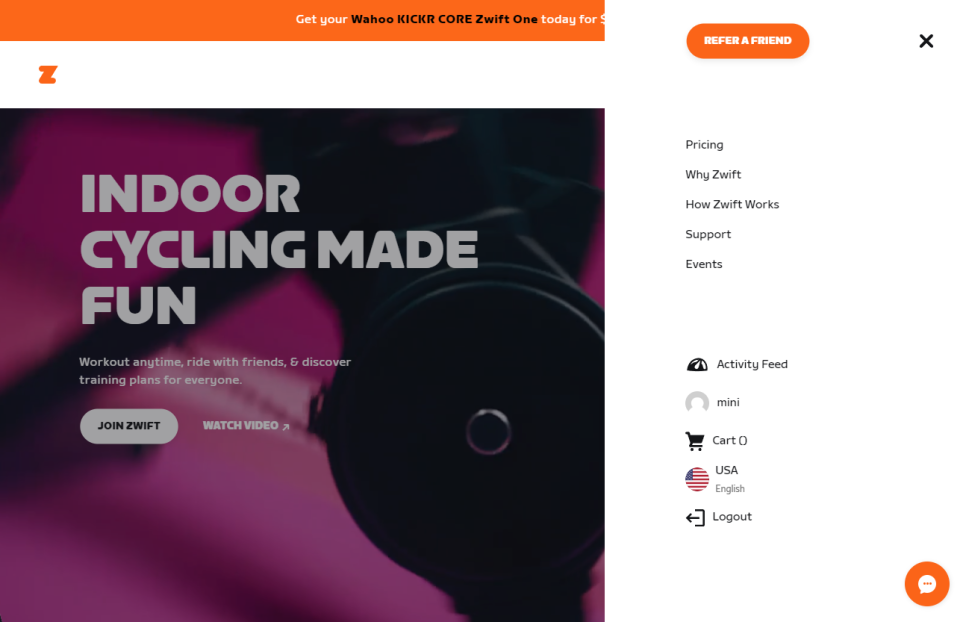Go to How Zwift Works
Image resolution: width=966 pixels, height=622 pixels.
732,204
